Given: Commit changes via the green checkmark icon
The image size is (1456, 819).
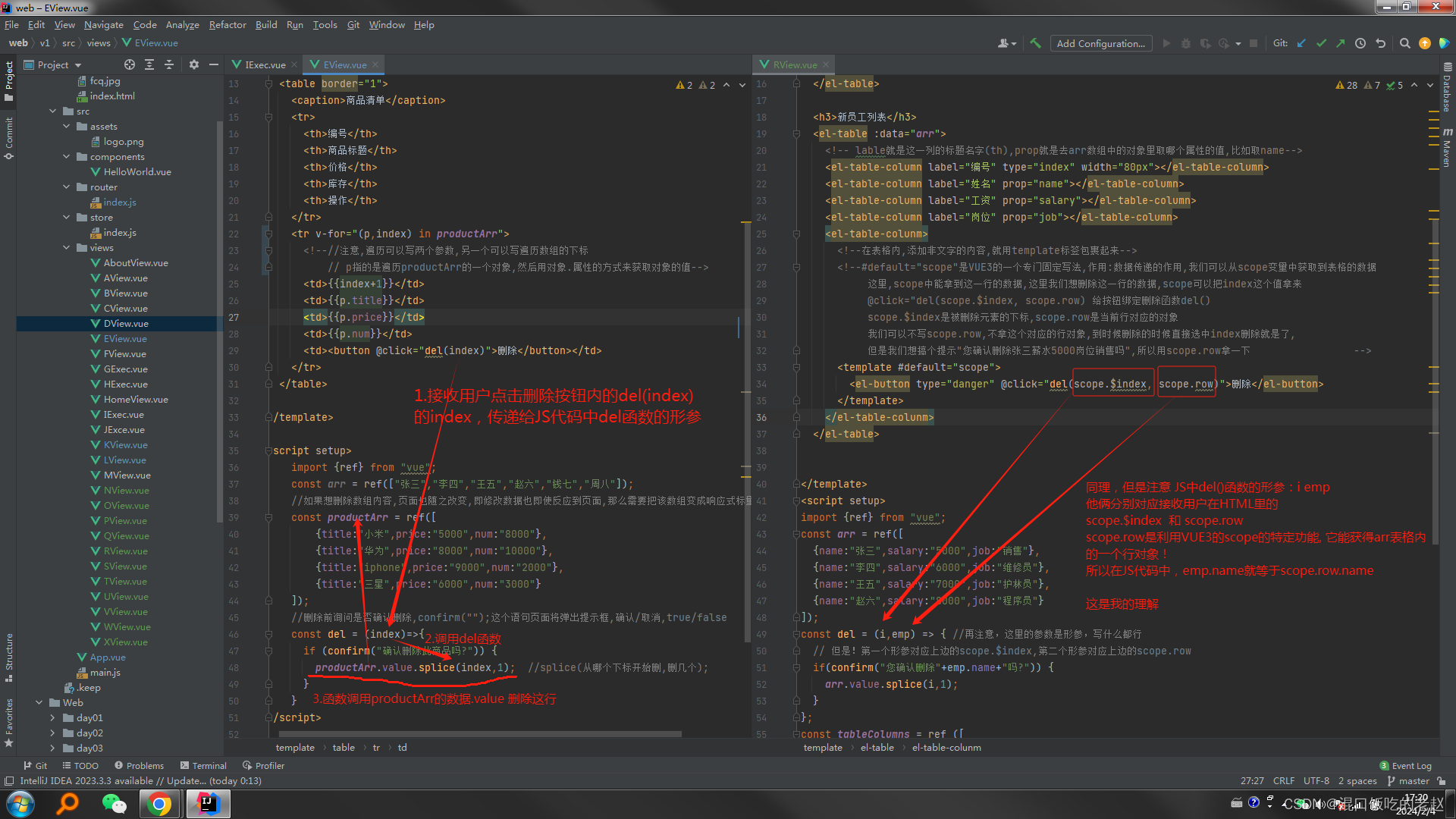Looking at the screenshot, I should (1321, 43).
